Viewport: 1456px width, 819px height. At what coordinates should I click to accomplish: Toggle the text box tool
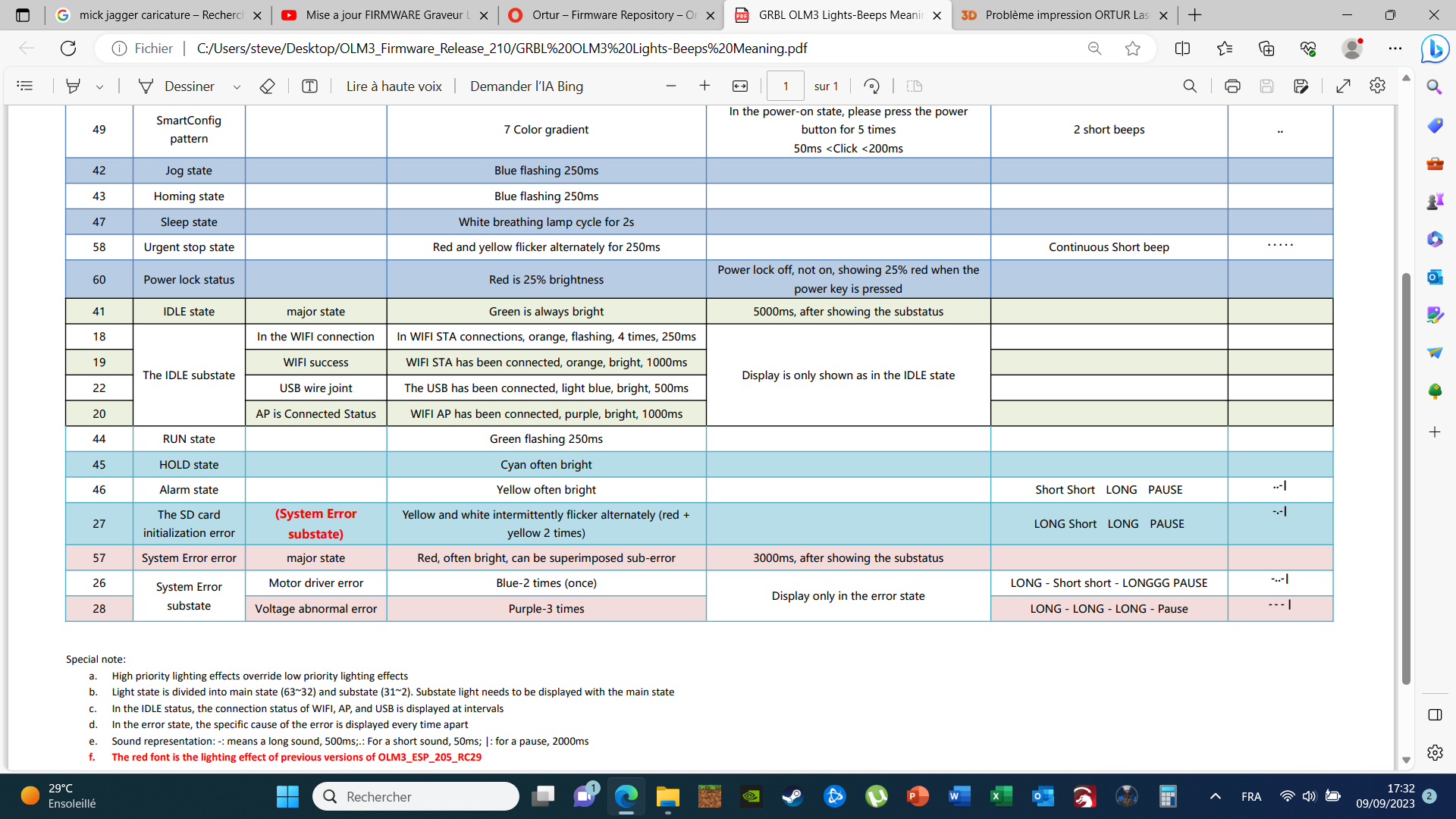tap(309, 86)
